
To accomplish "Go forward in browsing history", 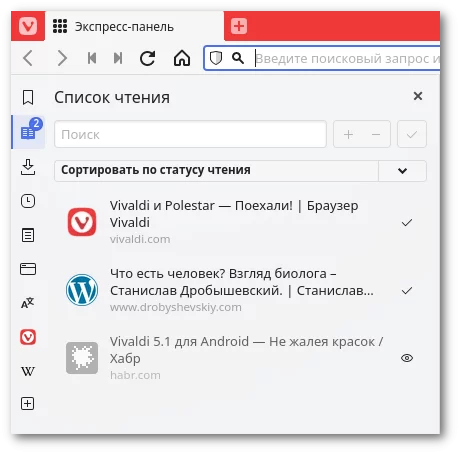I will click(62, 58).
